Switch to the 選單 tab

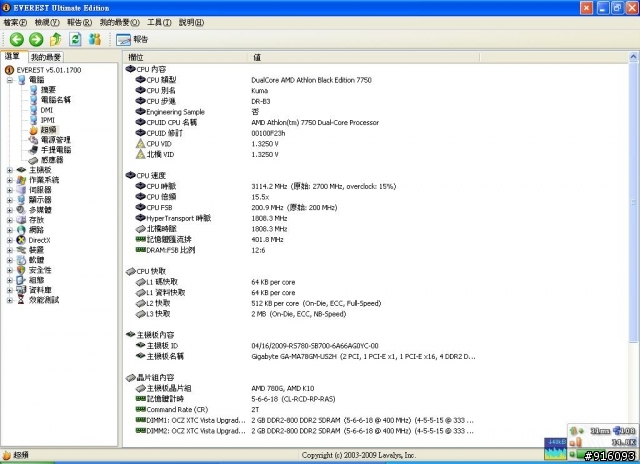point(13,56)
